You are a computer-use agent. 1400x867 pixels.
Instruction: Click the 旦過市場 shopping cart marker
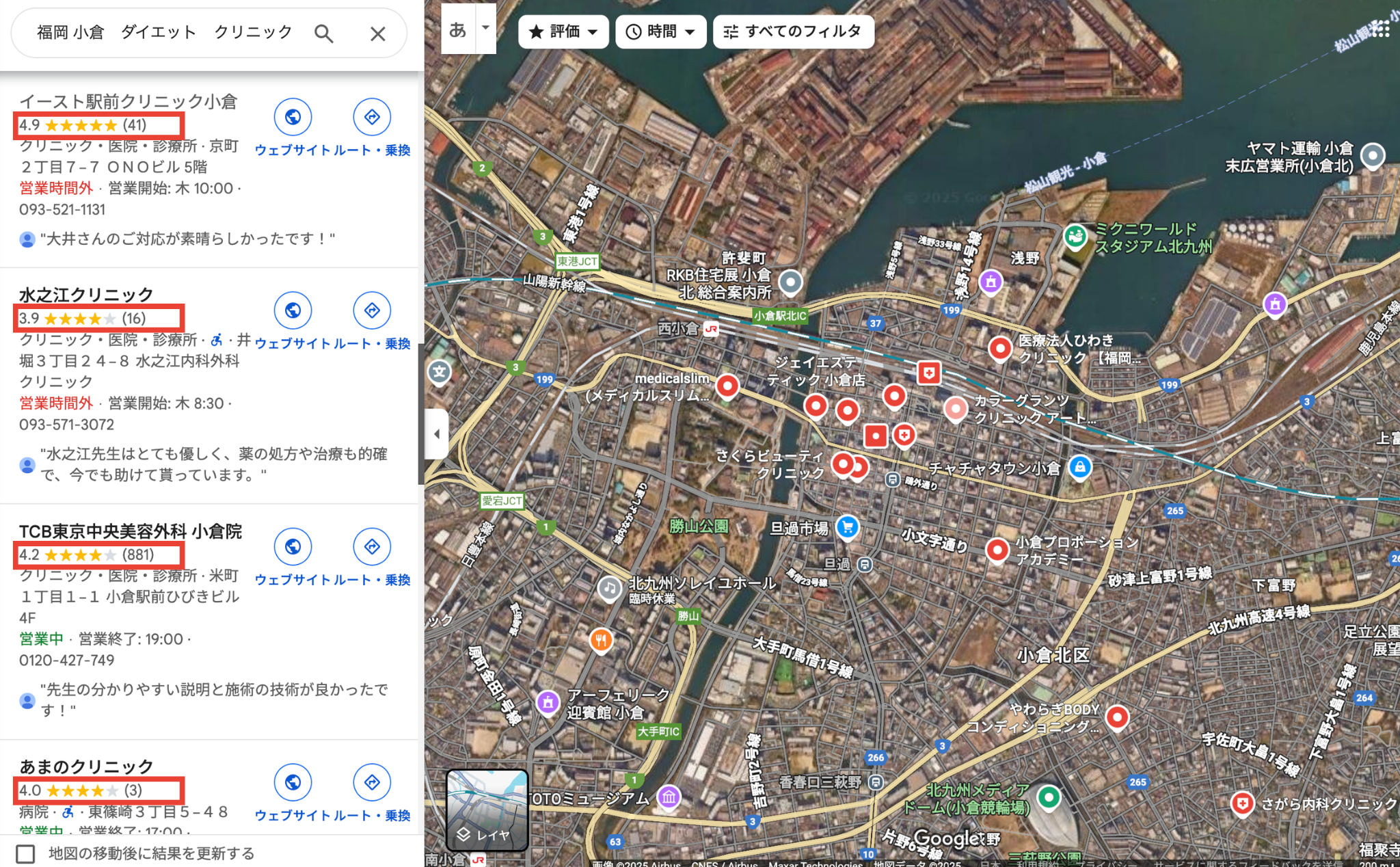point(848,527)
